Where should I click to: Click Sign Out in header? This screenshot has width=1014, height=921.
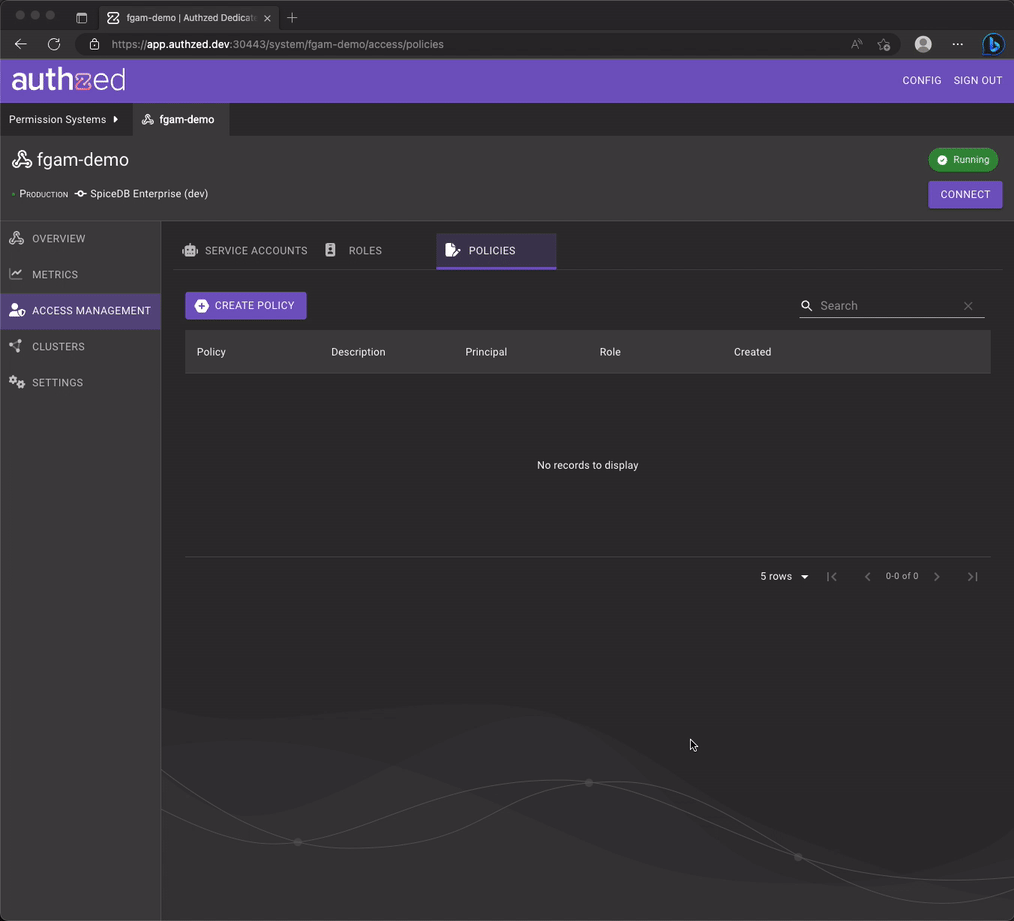point(977,80)
